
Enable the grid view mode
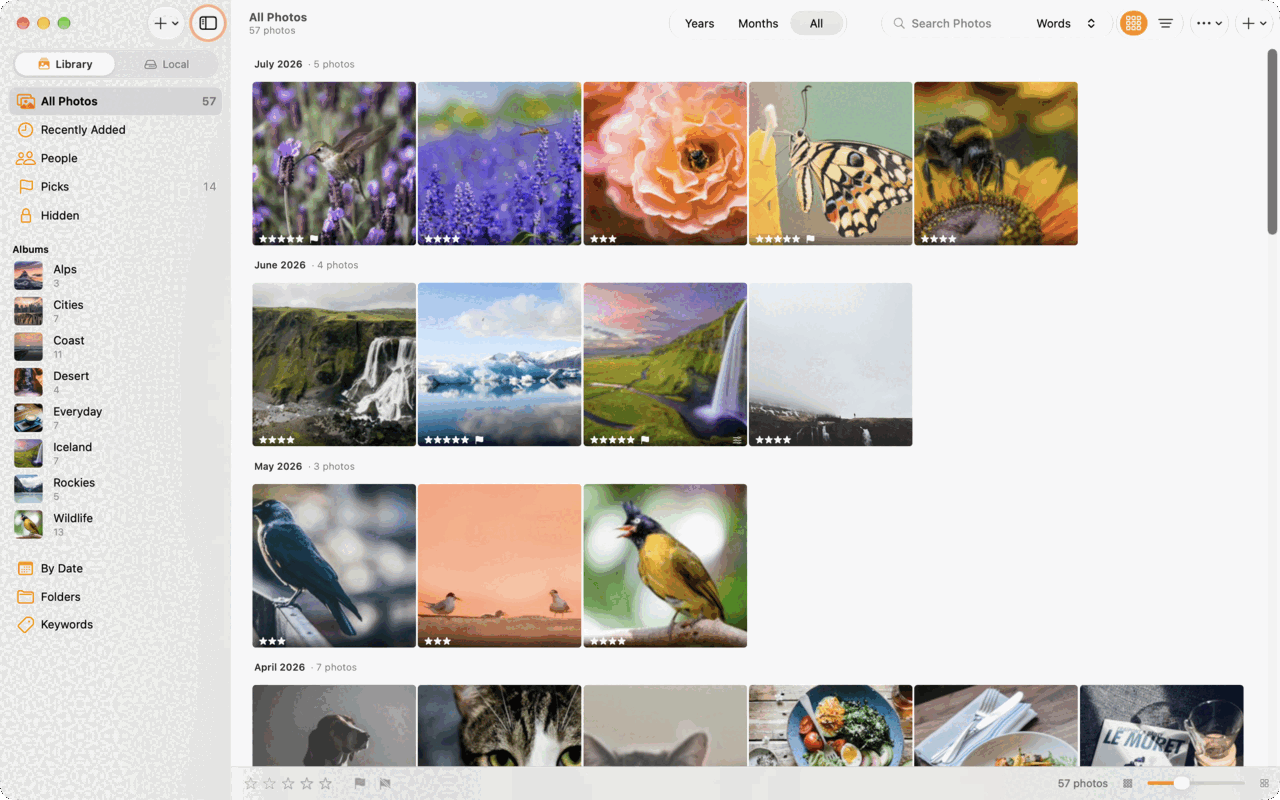(1133, 23)
